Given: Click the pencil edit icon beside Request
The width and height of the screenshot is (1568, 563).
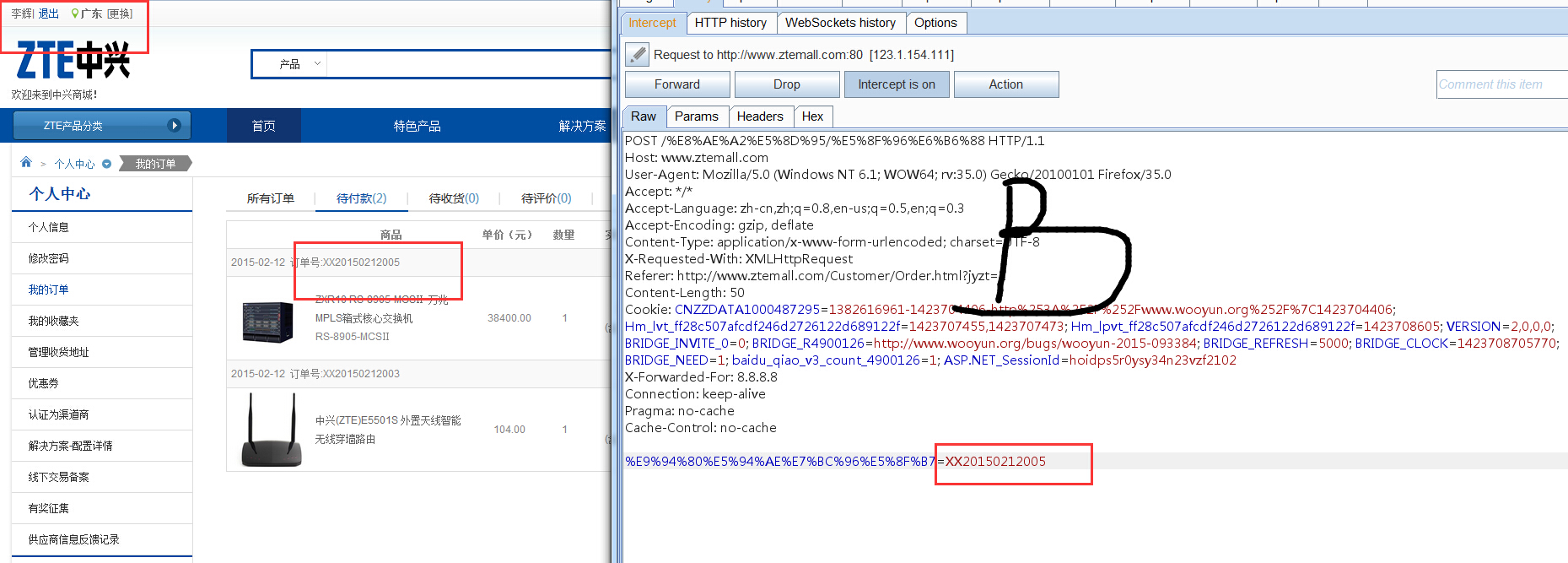Looking at the screenshot, I should click(x=637, y=55).
